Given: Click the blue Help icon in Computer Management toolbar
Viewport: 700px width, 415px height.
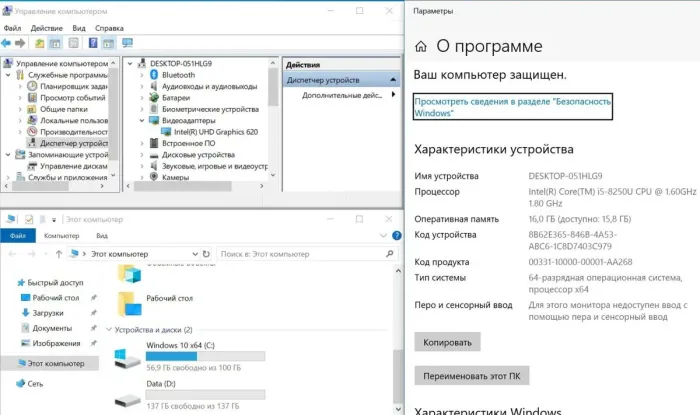Looking at the screenshot, I should click(x=93, y=43).
